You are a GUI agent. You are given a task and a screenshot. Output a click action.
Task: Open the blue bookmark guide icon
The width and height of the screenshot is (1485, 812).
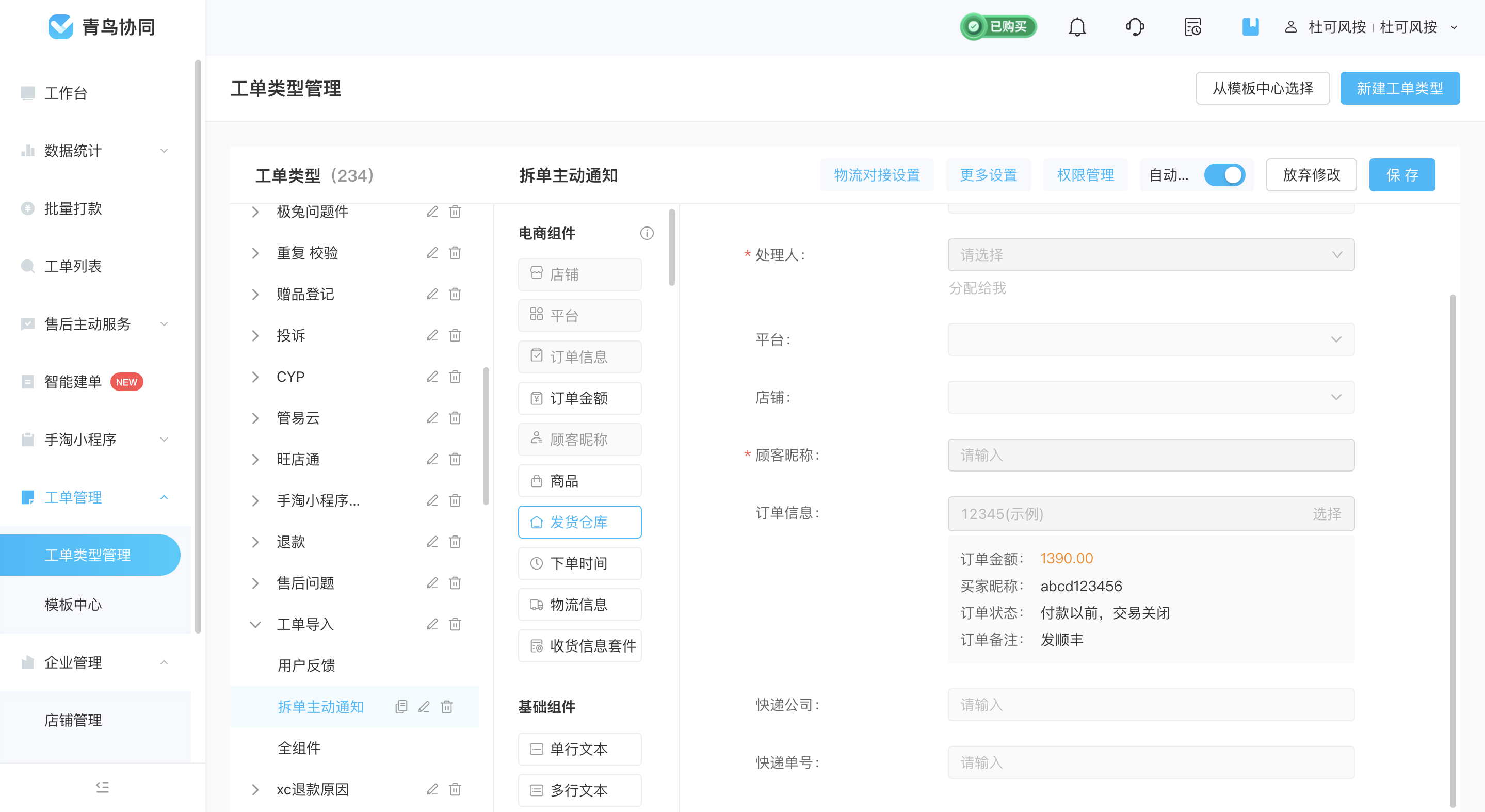[1250, 27]
